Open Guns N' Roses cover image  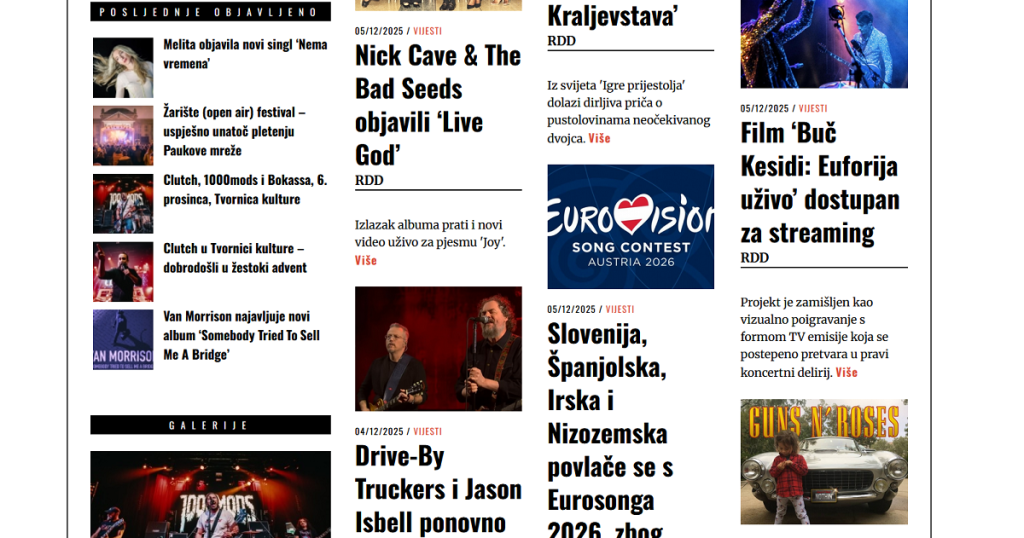(x=824, y=462)
